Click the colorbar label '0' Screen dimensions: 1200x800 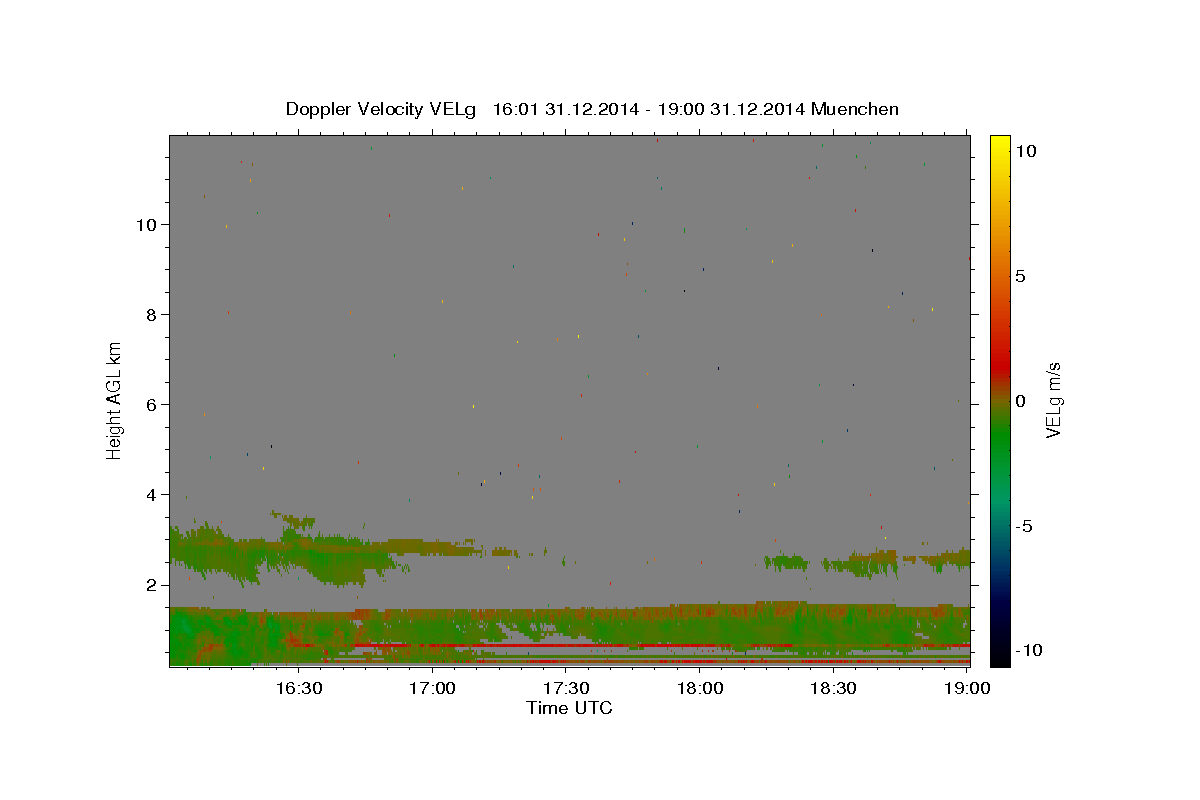(1021, 401)
